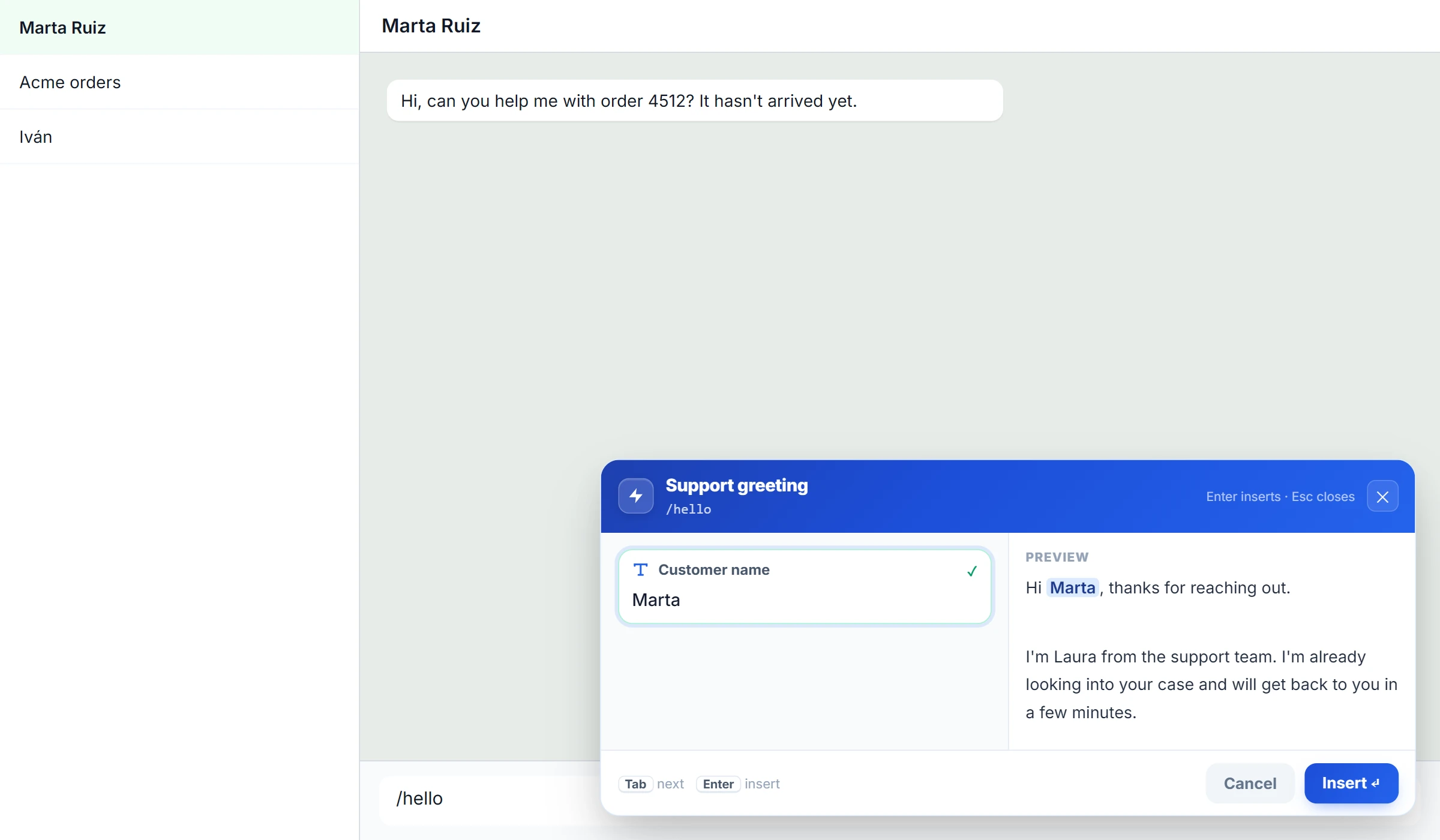
Task: Click the lightning bolt snippet icon
Action: (635, 496)
